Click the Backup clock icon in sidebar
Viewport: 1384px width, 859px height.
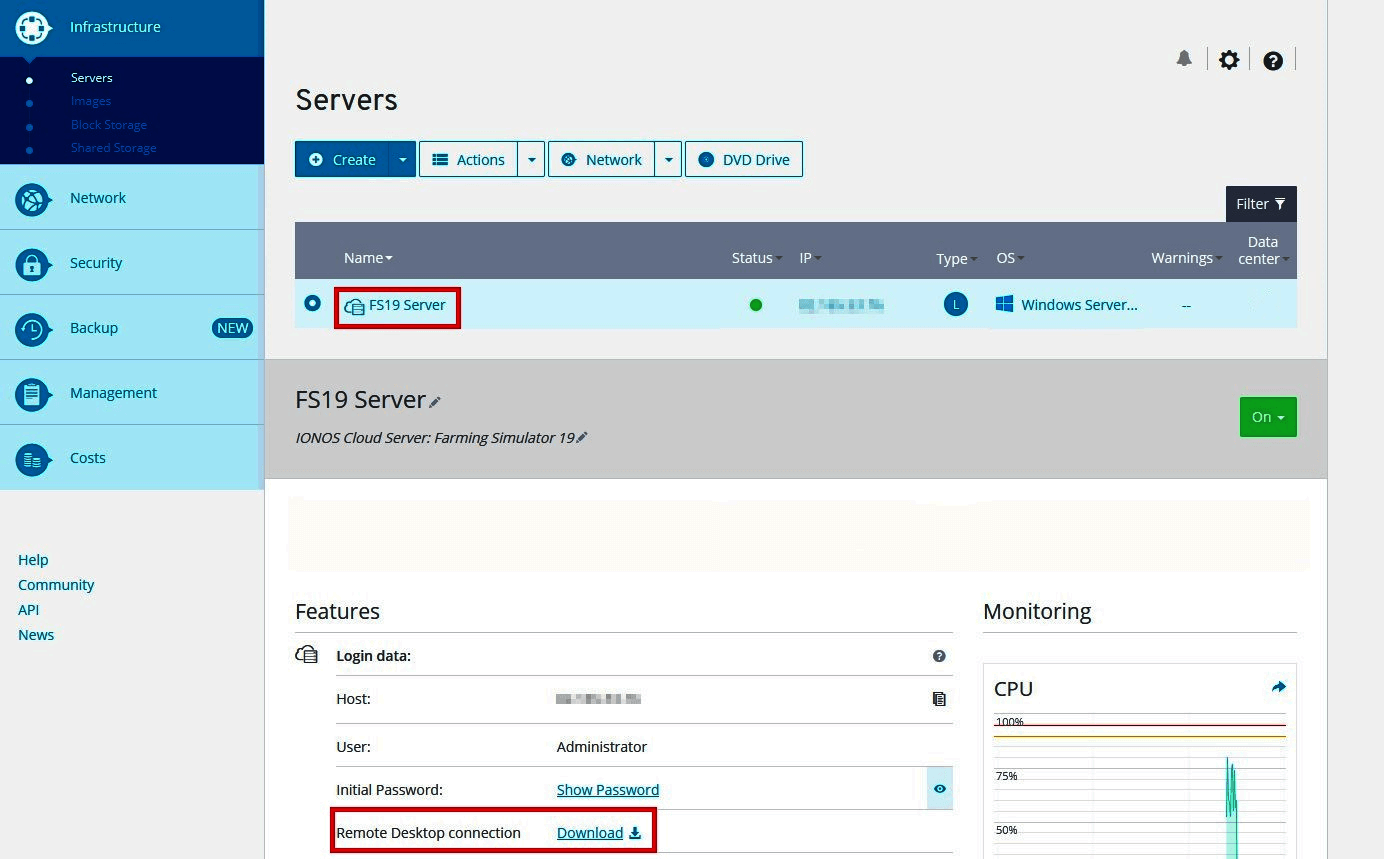click(32, 327)
